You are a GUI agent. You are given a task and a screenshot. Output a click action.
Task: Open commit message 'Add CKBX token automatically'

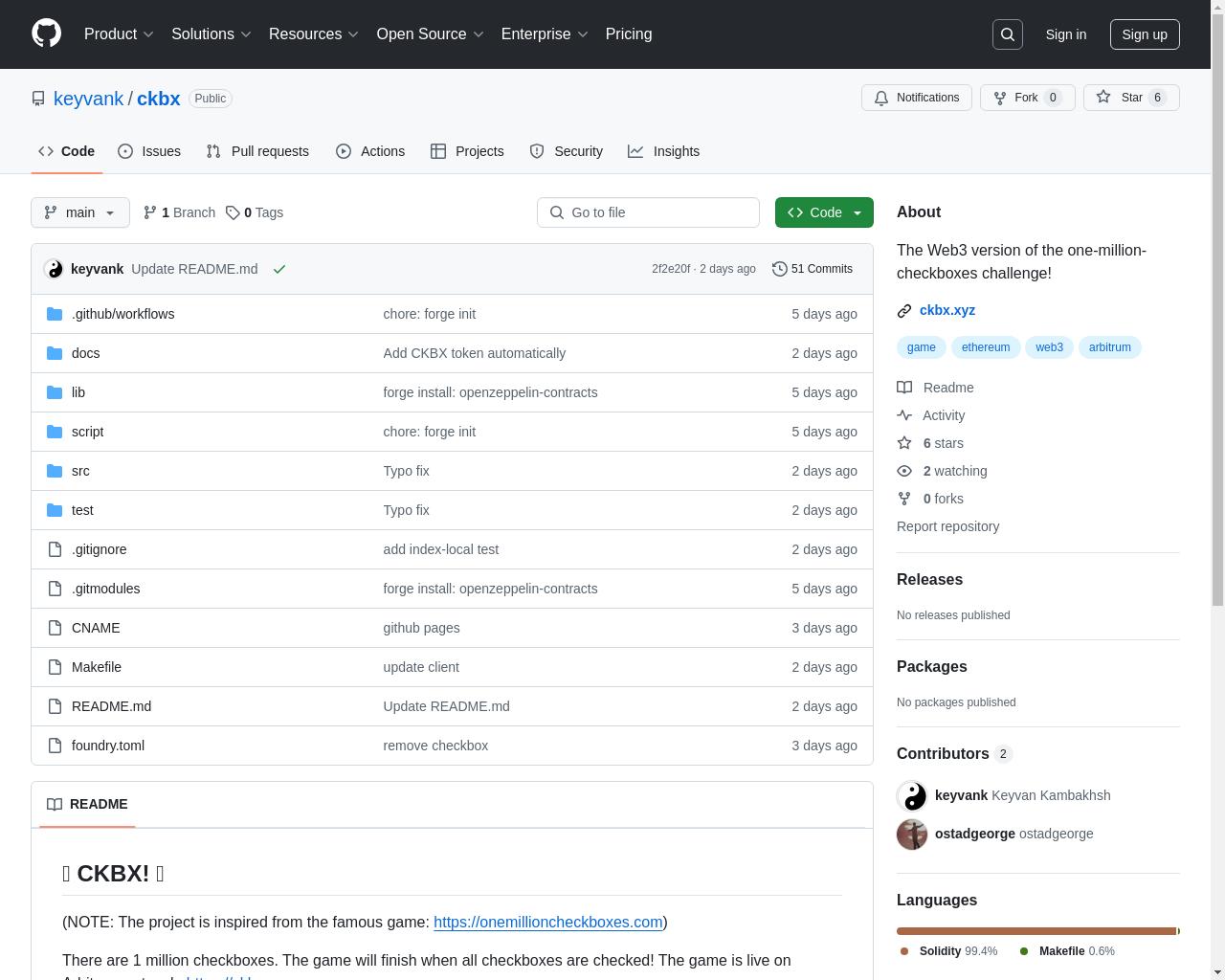[x=475, y=353]
